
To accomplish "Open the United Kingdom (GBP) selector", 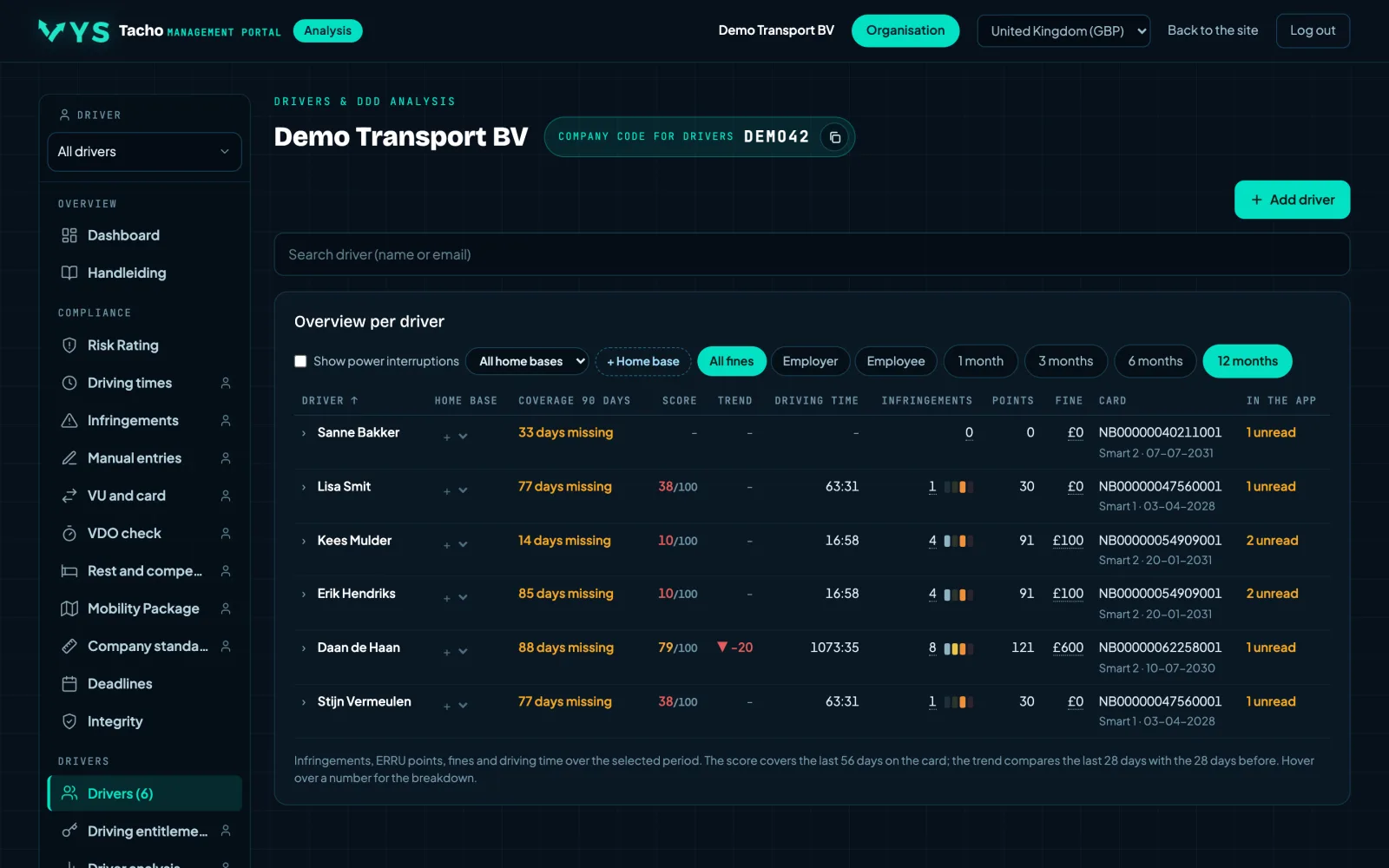I will (x=1063, y=31).
